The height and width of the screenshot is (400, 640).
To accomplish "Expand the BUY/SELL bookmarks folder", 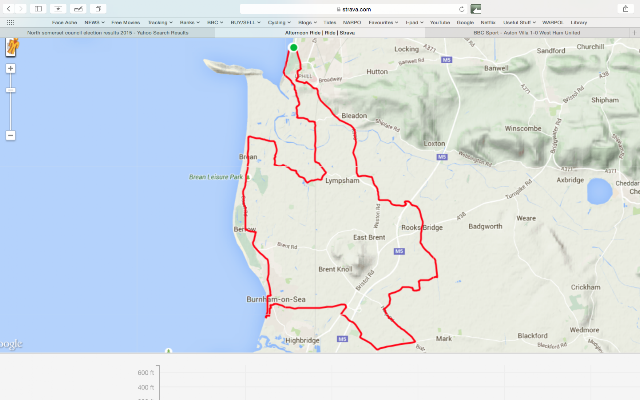I will tap(245, 22).
